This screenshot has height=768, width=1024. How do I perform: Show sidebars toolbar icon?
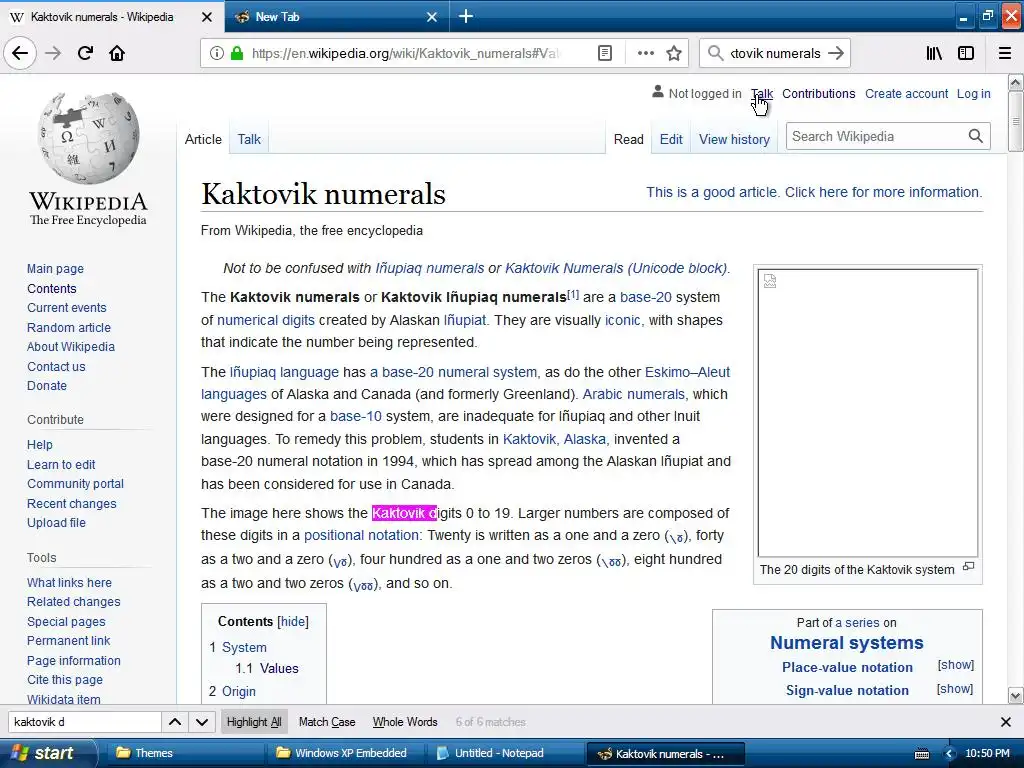[x=966, y=53]
